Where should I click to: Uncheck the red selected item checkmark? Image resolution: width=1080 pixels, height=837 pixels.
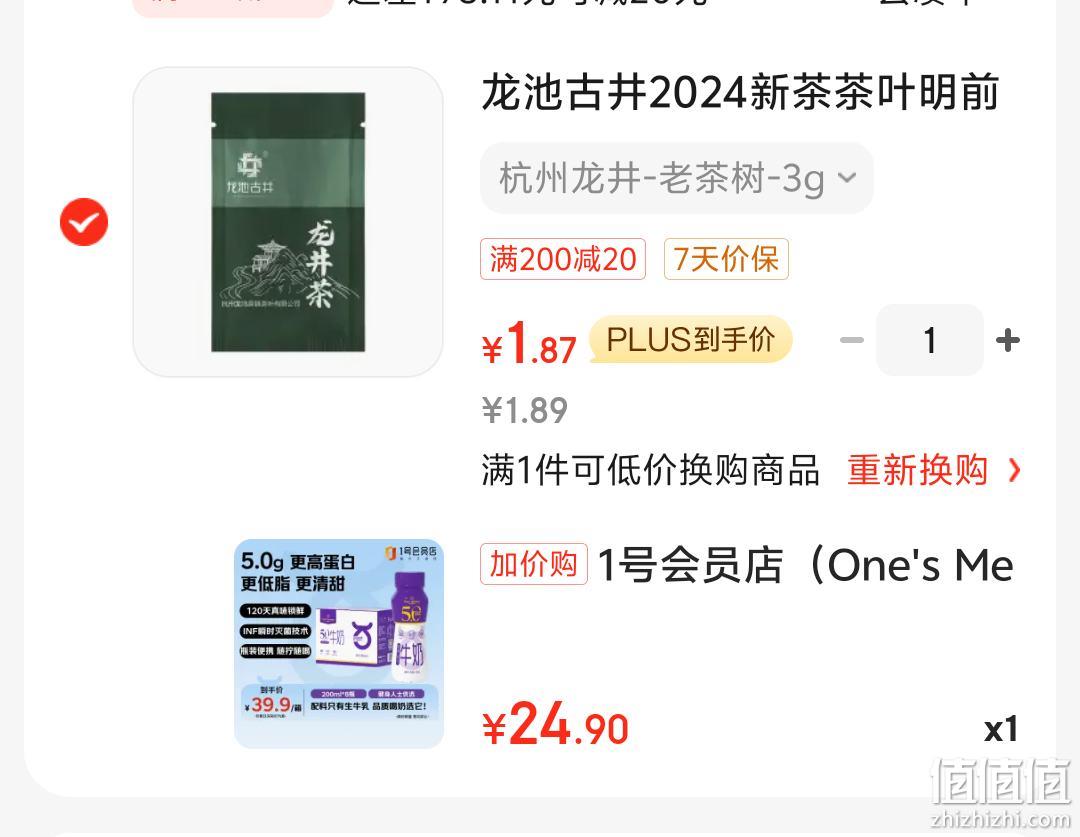point(84,222)
